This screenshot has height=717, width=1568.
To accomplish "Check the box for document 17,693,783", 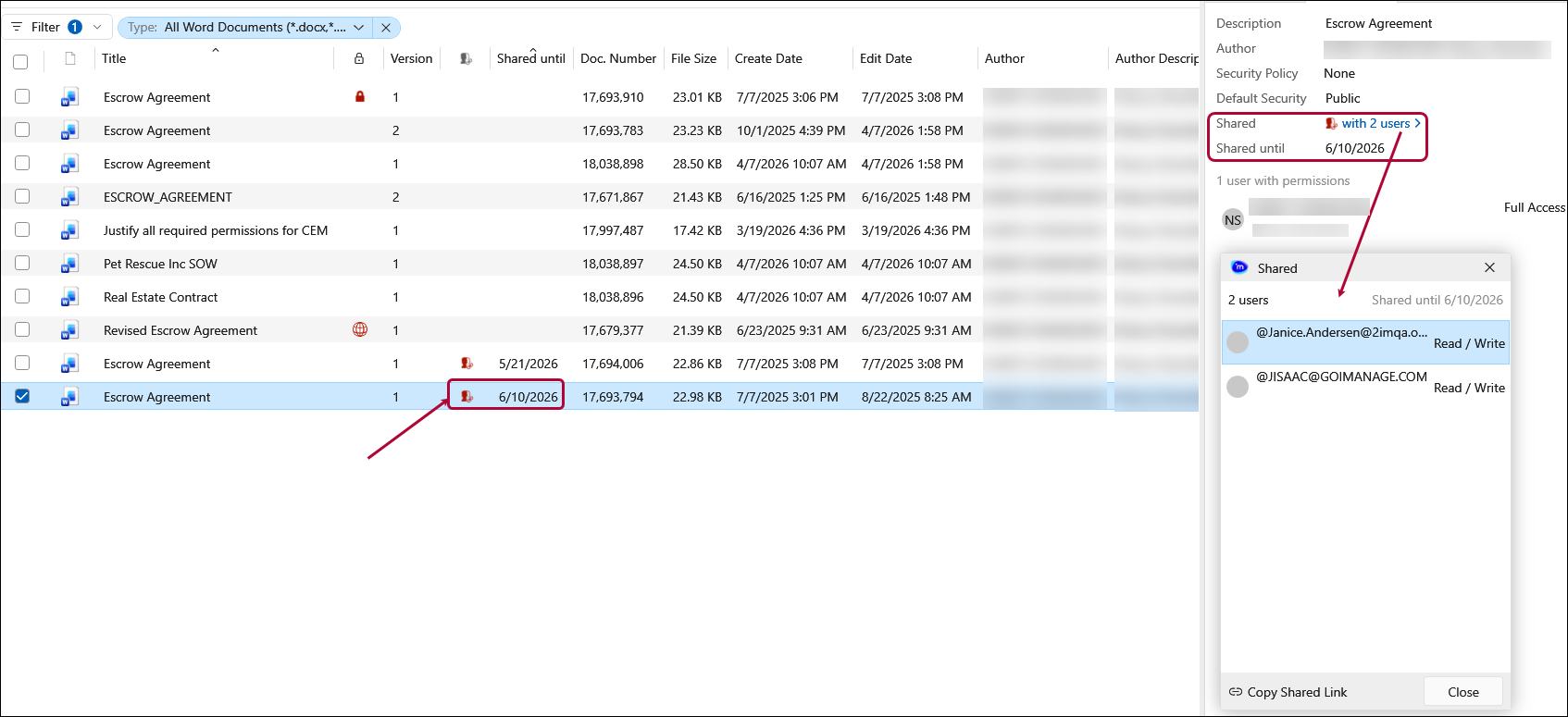I will click(x=22, y=130).
